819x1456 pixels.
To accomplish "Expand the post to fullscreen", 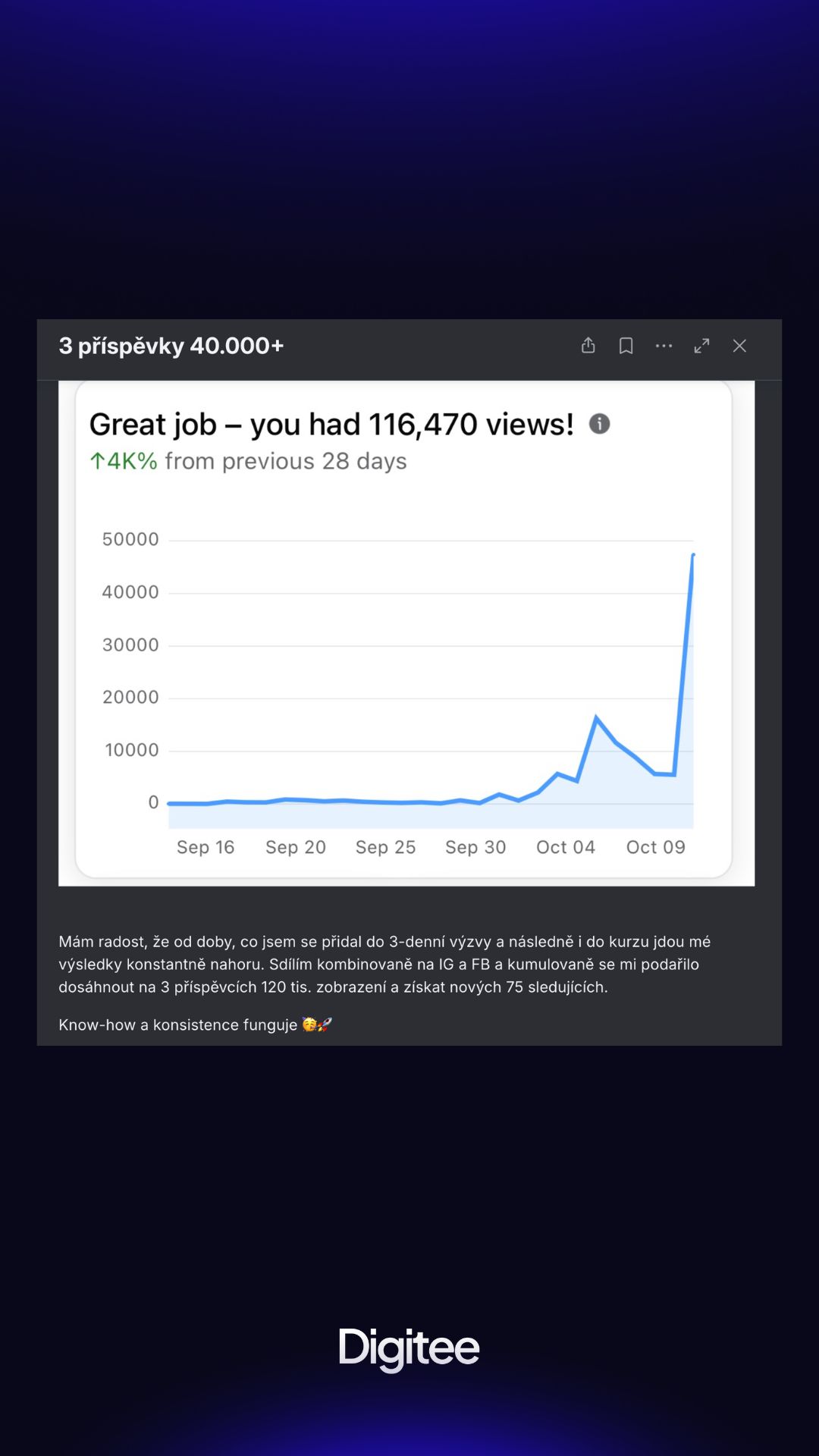I will (702, 346).
